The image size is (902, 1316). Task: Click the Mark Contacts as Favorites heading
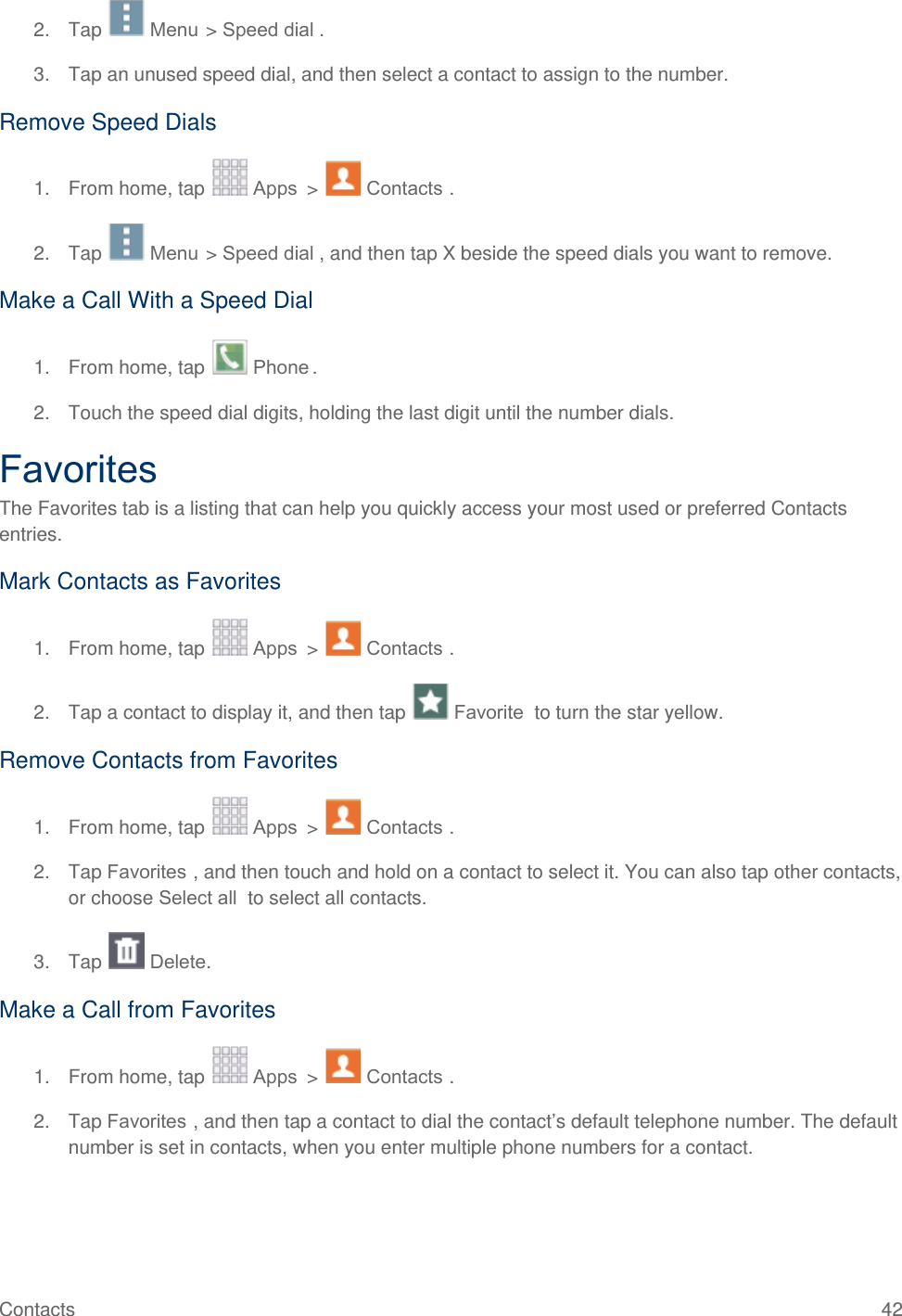coord(141,581)
